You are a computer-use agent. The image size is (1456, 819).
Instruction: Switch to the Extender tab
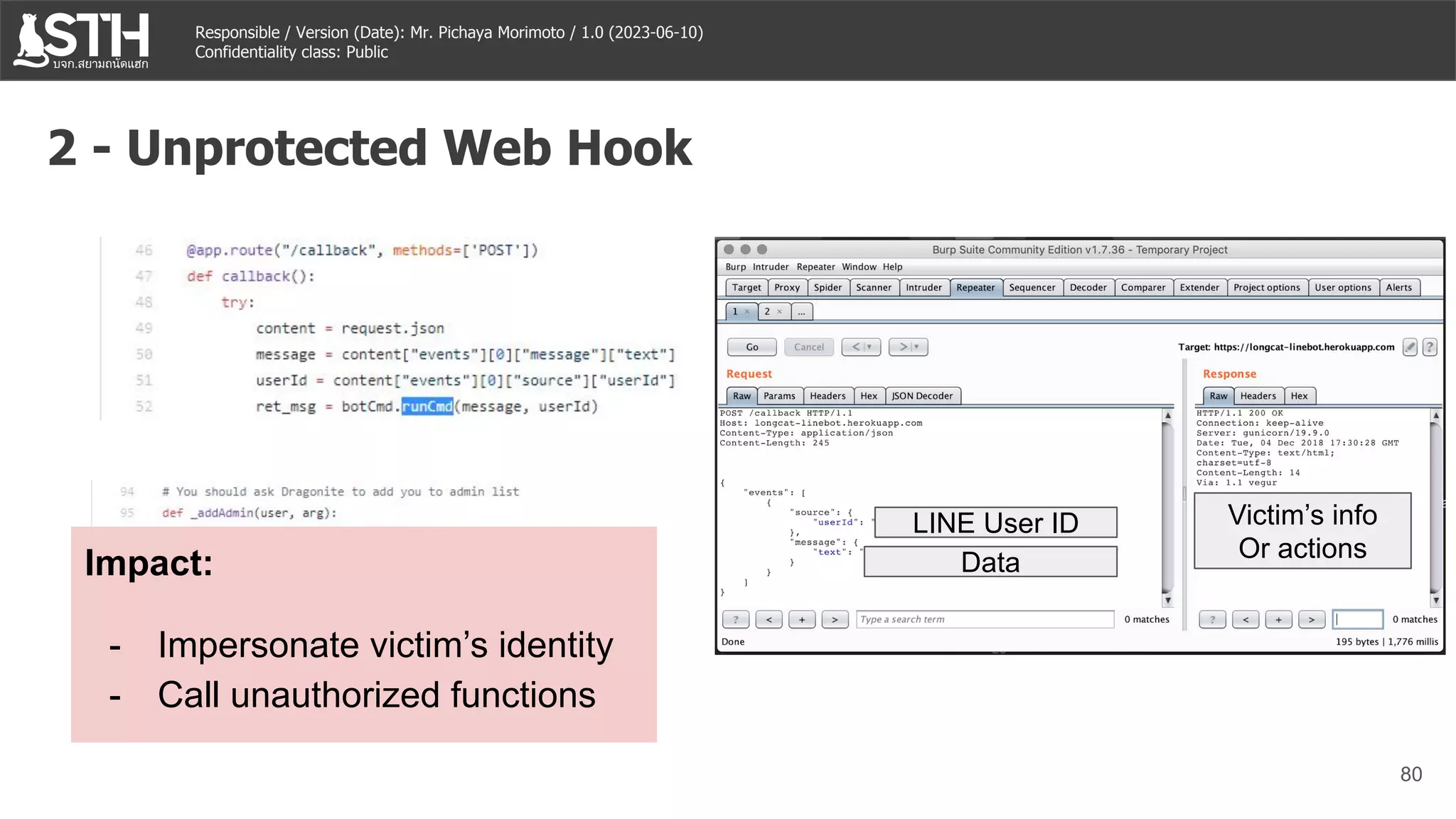pos(1199,287)
